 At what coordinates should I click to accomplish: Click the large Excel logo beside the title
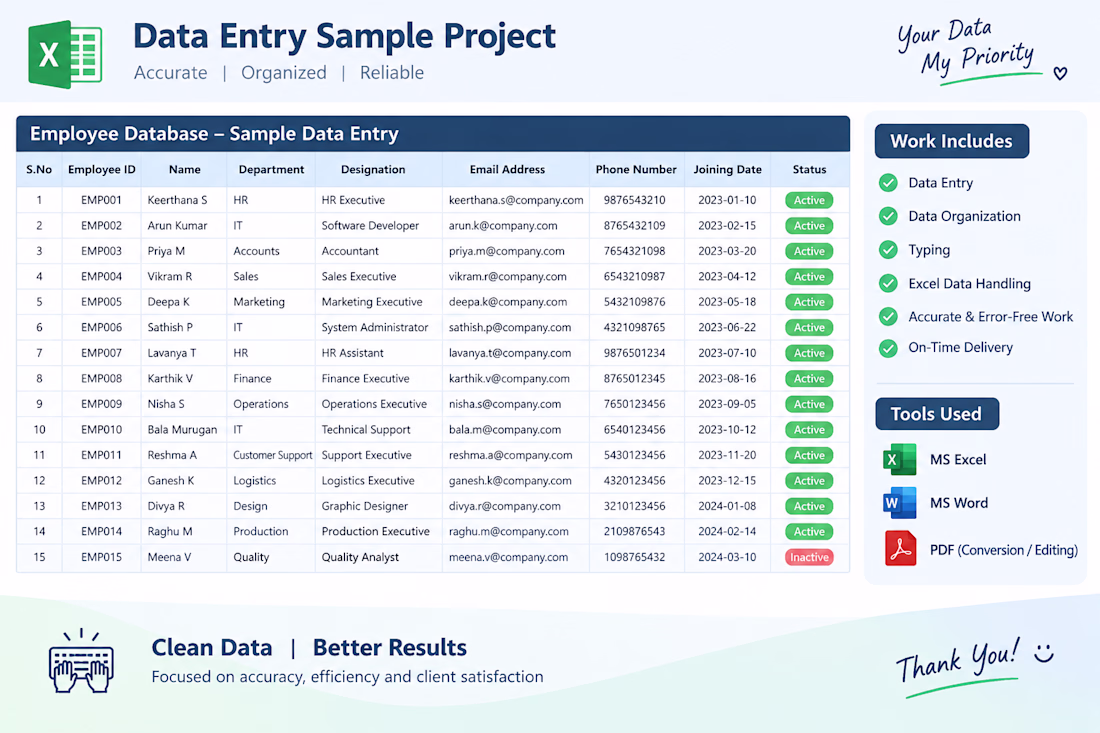65,54
